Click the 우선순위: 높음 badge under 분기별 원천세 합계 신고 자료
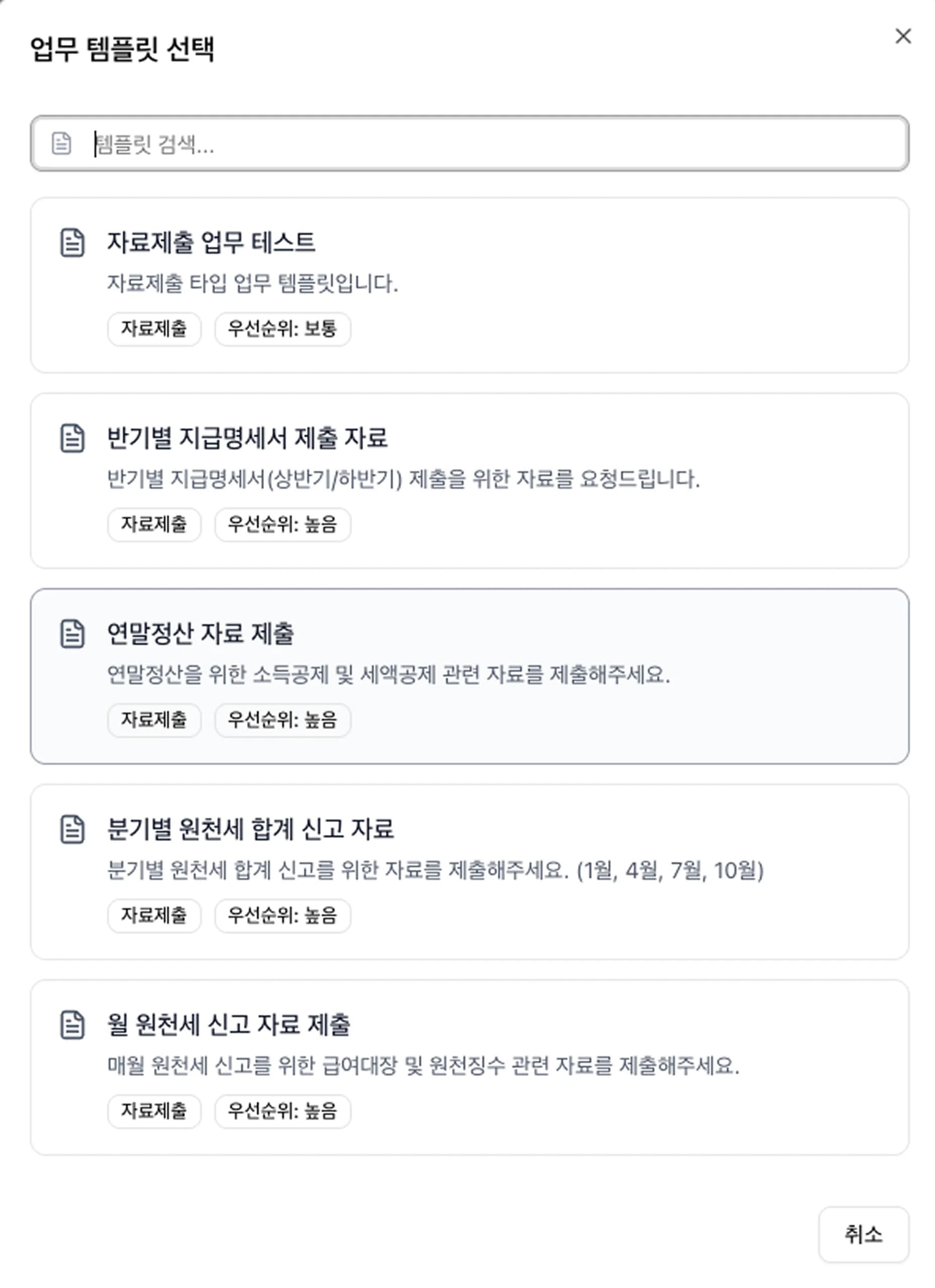Screen dimensions: 935x1288 point(282,916)
